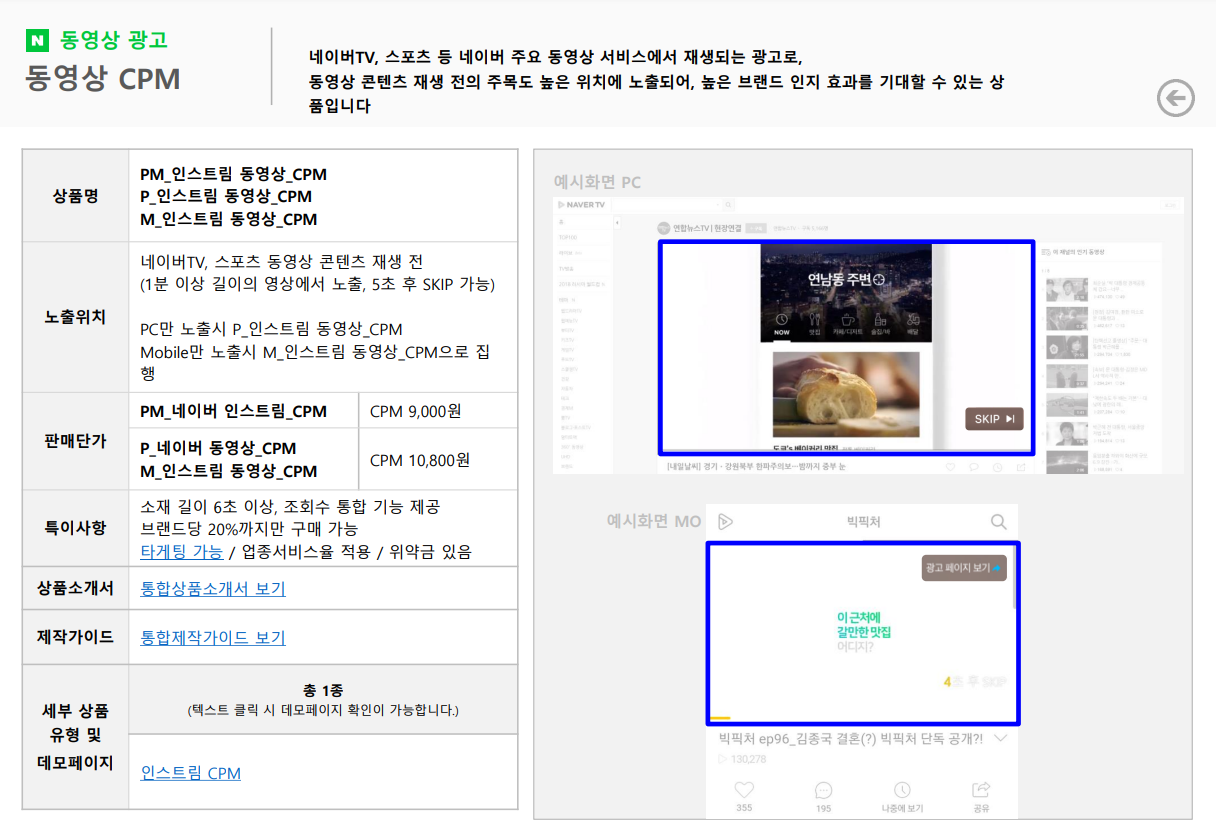1216x839 pixels.
Task: Click the yellow ad progress bar in mobile player
Action: tap(720, 718)
